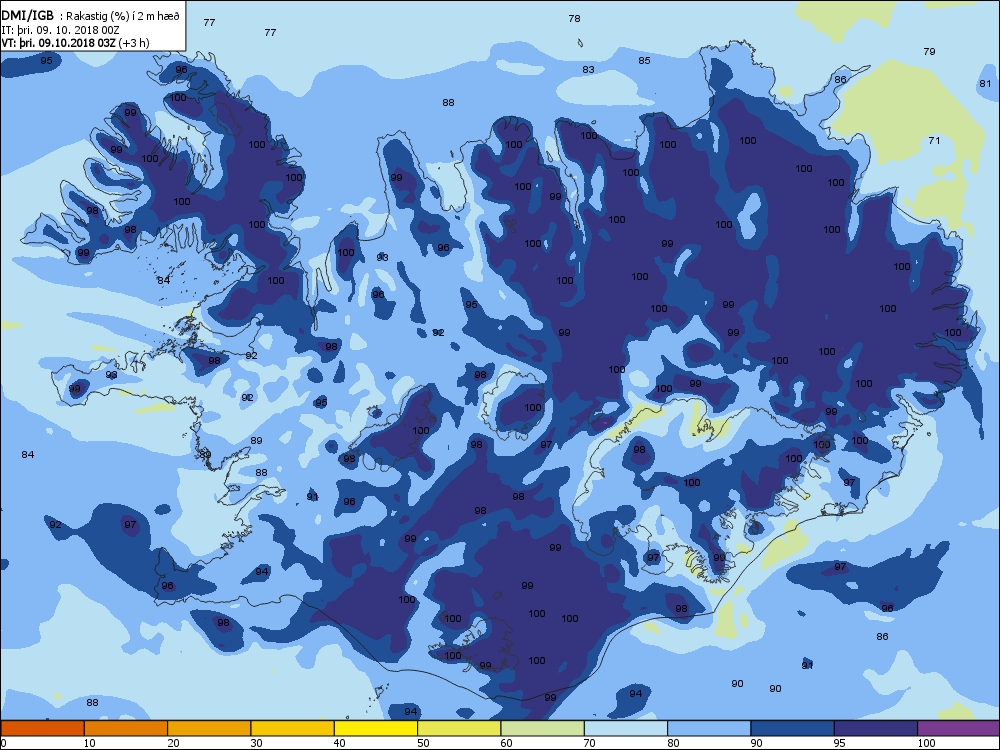Click the 'IT: þri. 09. 10. 2018 00Z' line
This screenshot has height=750, width=1000.
coord(61,30)
